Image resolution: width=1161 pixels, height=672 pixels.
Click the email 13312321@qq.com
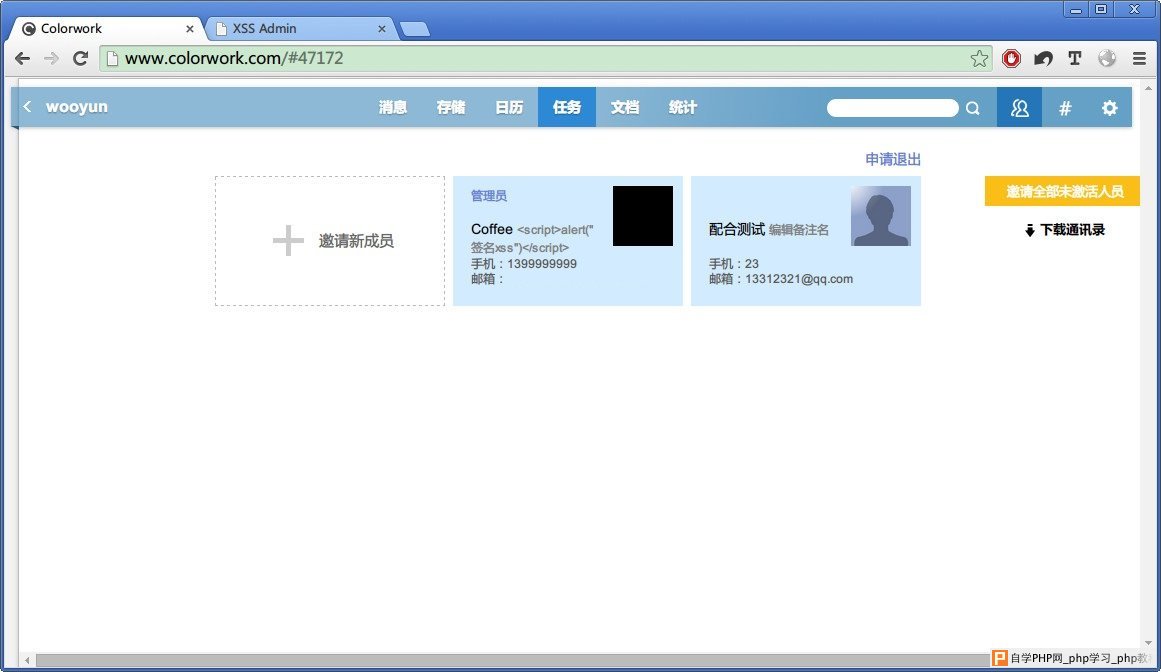coord(799,279)
